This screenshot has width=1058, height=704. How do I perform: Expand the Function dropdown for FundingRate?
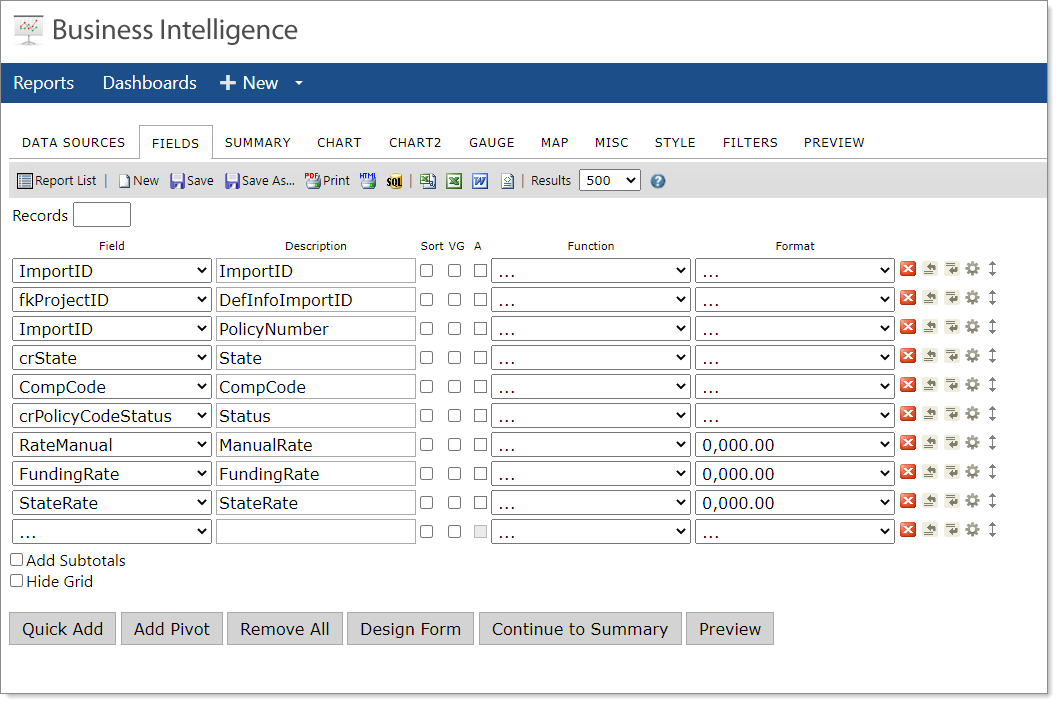click(591, 474)
